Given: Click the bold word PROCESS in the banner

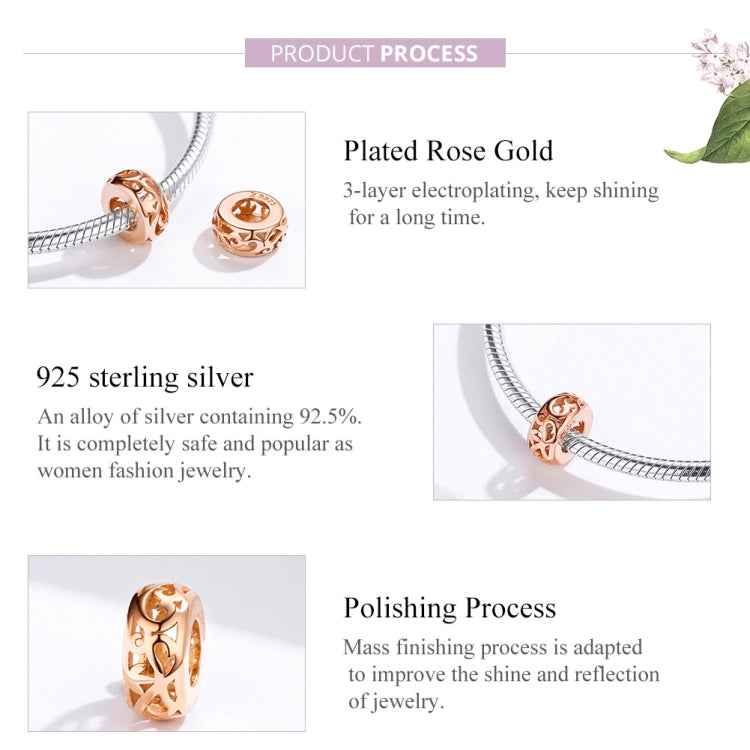Looking at the screenshot, I should 429,53.
